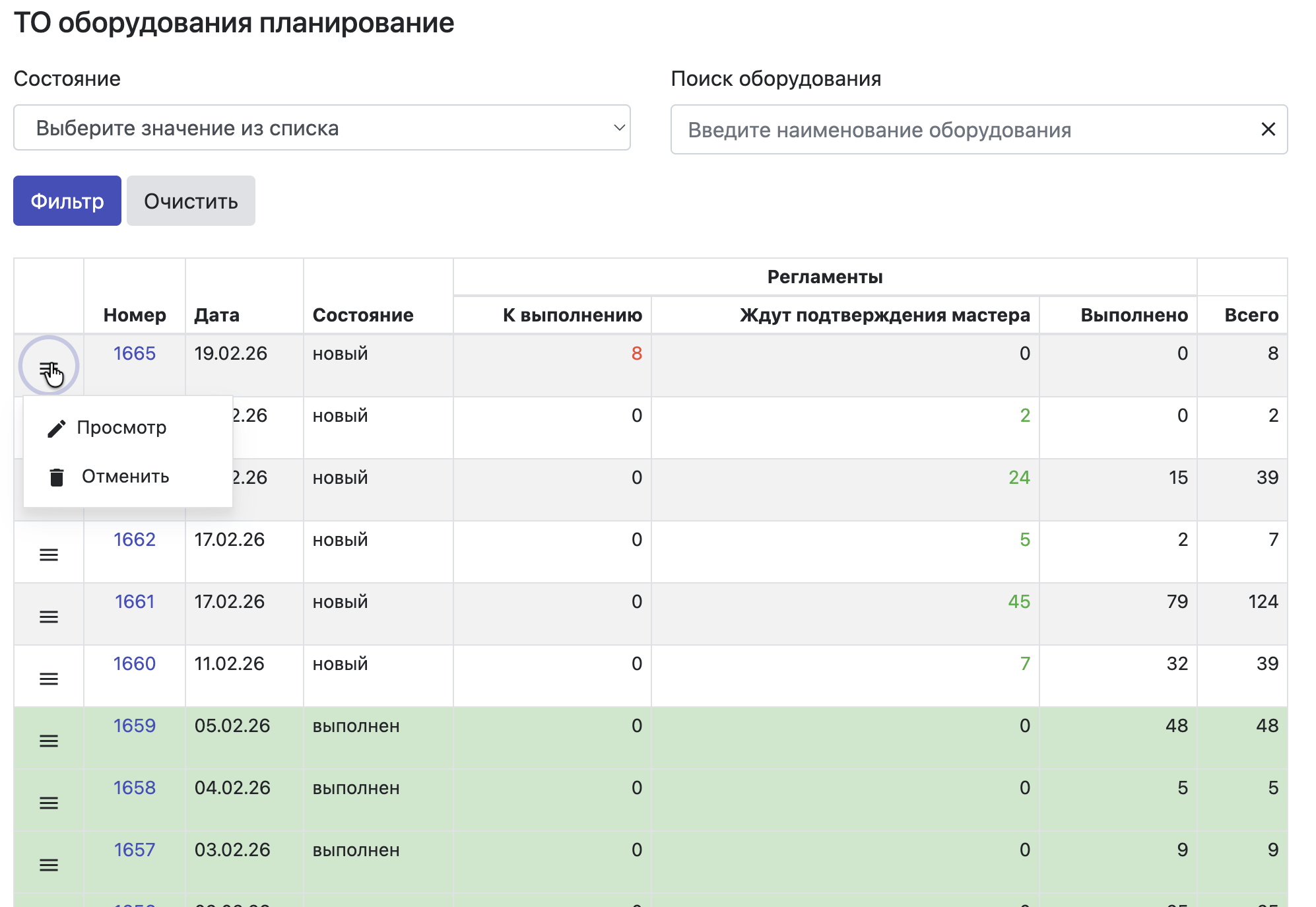This screenshot has height=907, width=1316.
Task: Open row menu for plan 1657
Action: [x=49, y=865]
